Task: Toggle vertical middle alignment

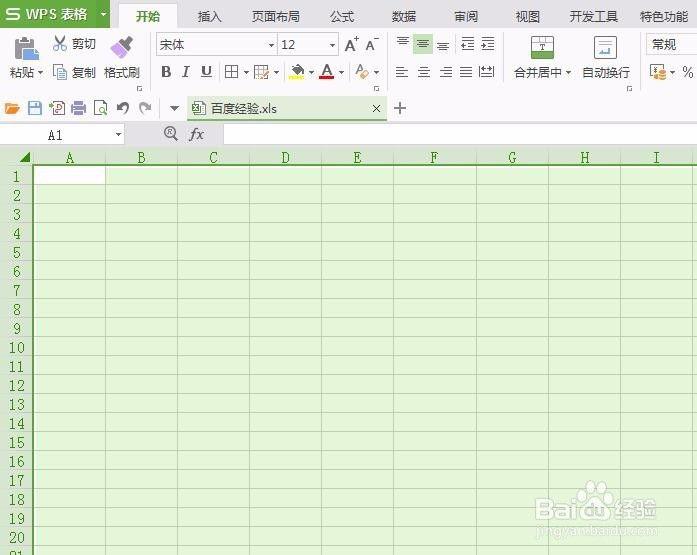Action: pyautogui.click(x=423, y=44)
